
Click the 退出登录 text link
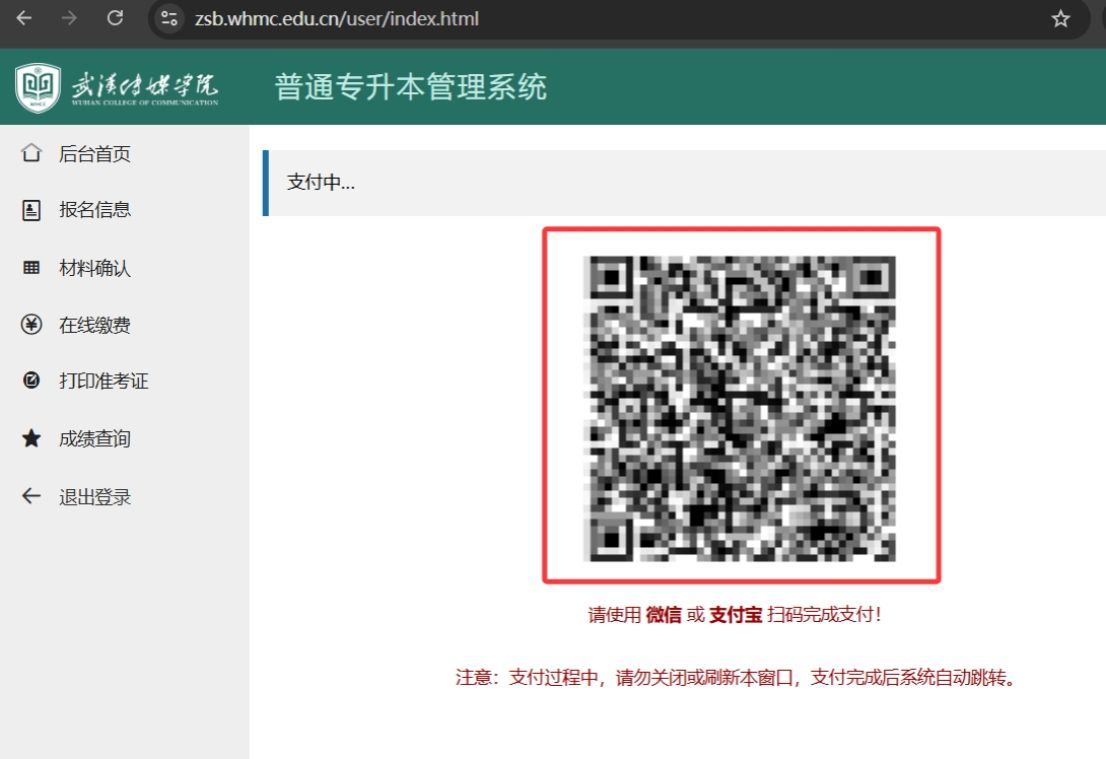pos(95,497)
